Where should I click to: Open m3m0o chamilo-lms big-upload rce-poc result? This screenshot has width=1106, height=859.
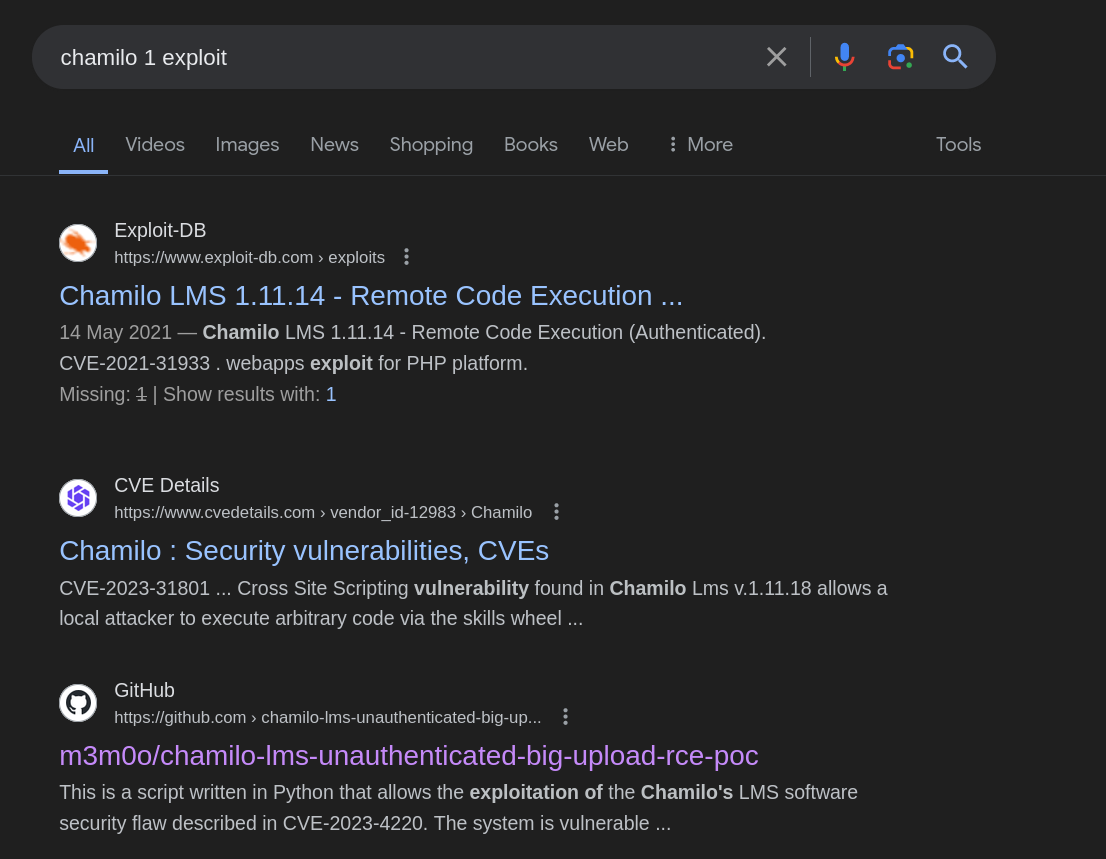click(408, 756)
